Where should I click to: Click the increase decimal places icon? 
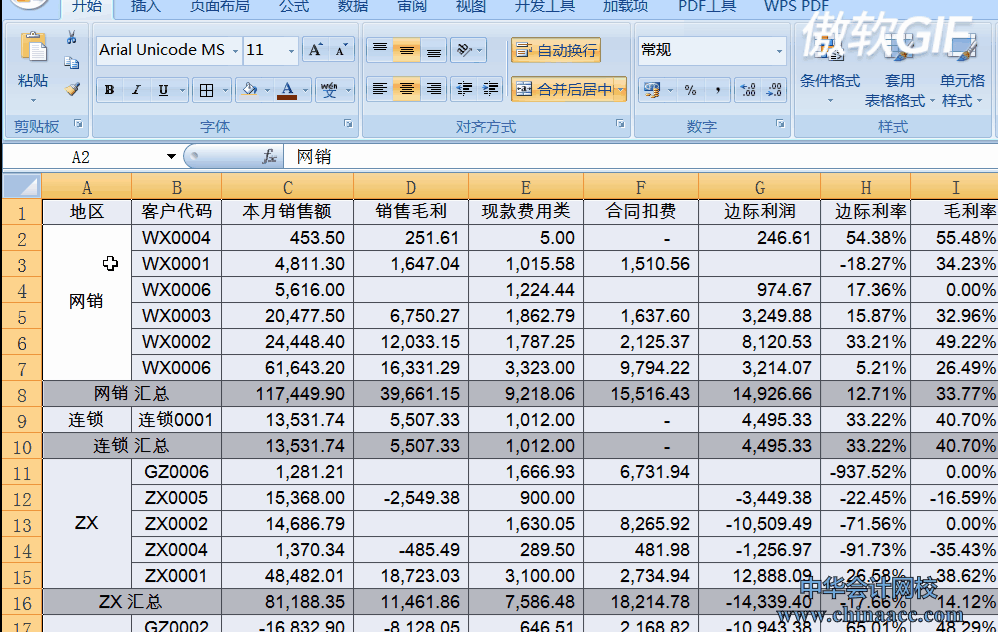pyautogui.click(x=748, y=90)
